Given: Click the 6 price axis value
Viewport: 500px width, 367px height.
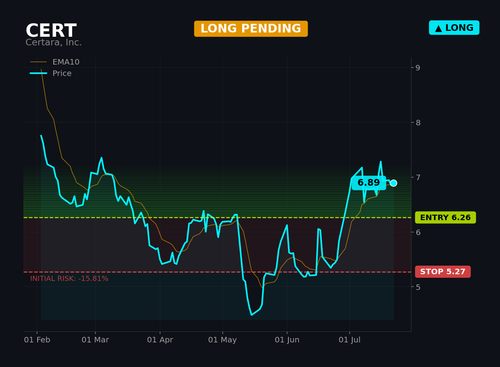Looking at the screenshot, I should click(418, 232).
